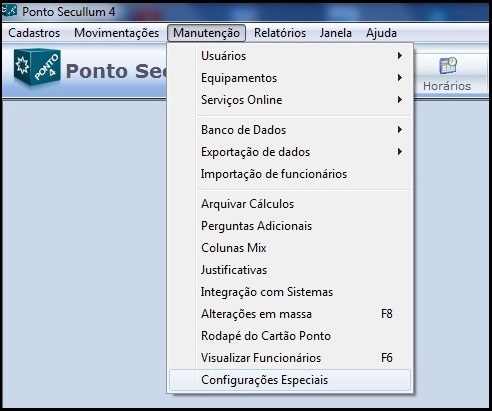Expand the Usuários submenu arrow
492x411 pixels.
400,56
